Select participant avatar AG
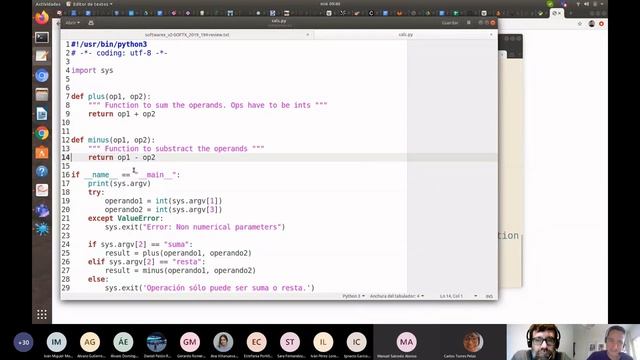 tap(90, 342)
